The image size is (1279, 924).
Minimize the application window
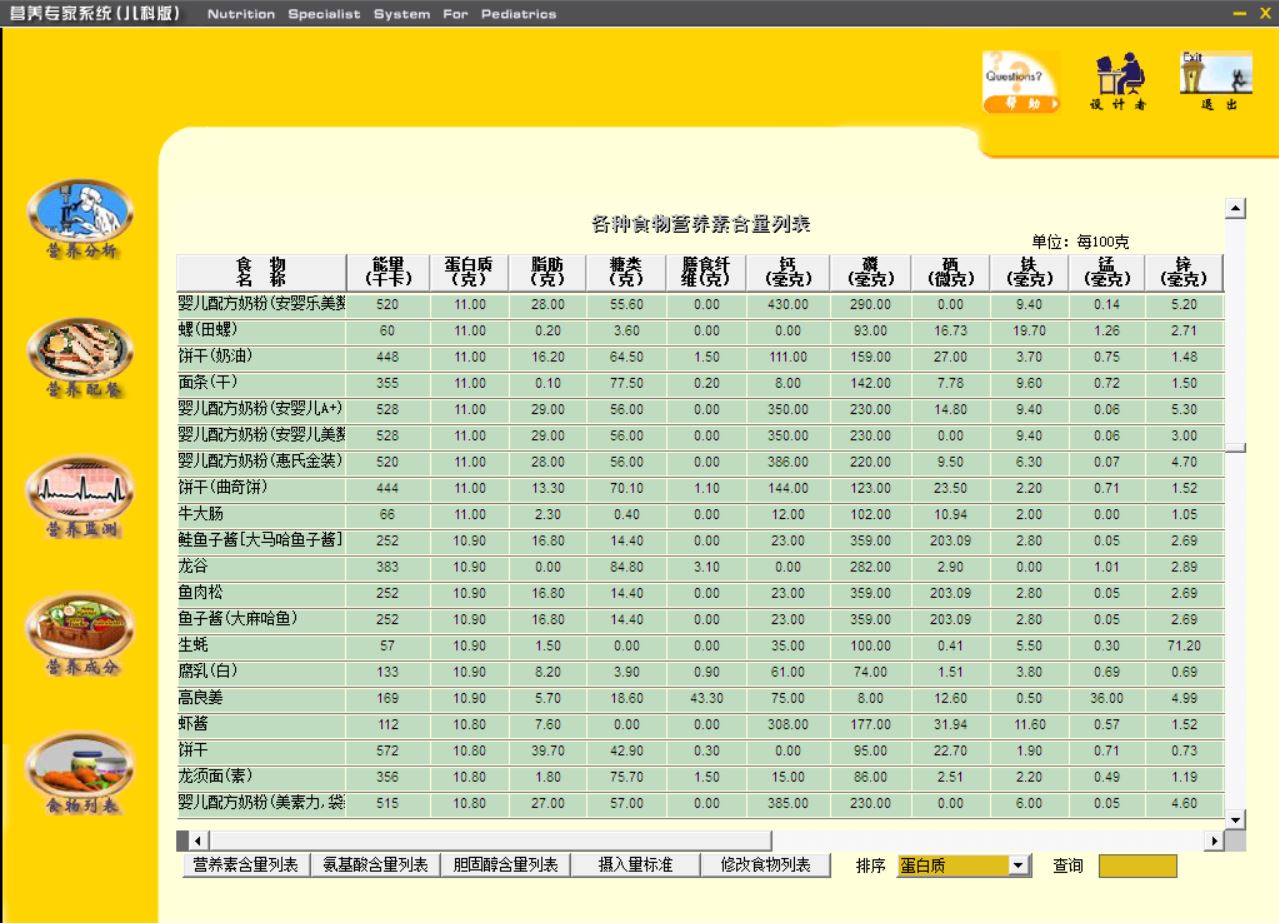point(1240,13)
